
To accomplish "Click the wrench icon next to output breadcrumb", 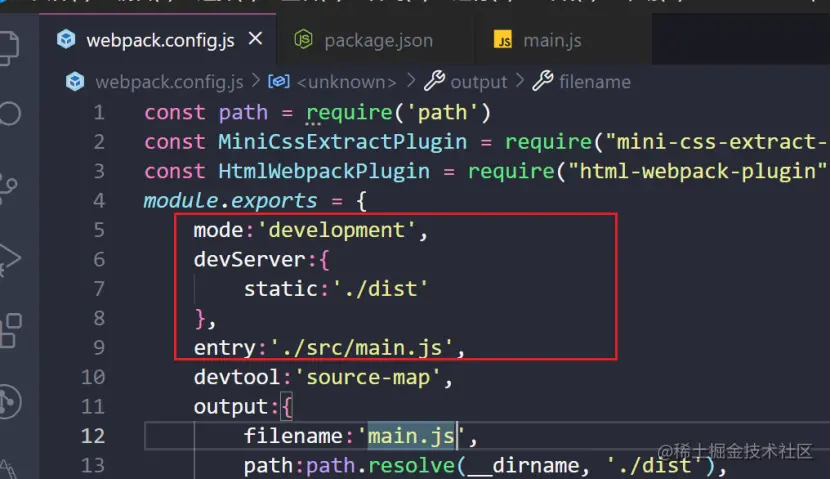I will tap(435, 81).
